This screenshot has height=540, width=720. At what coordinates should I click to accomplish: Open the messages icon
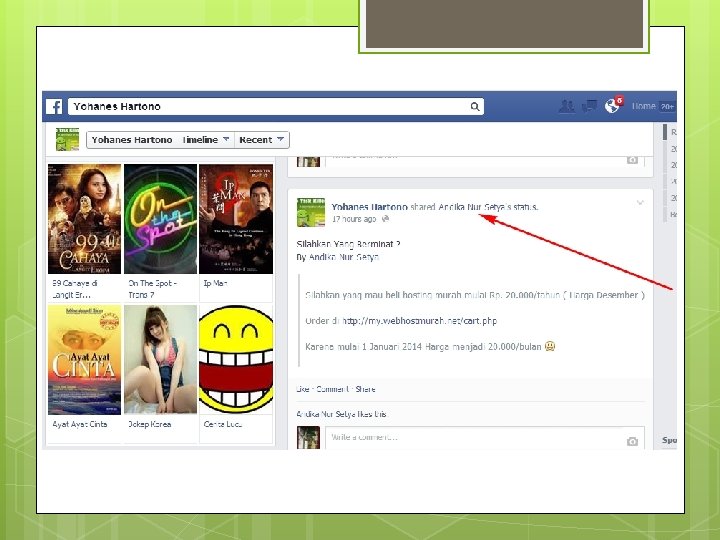click(x=589, y=106)
